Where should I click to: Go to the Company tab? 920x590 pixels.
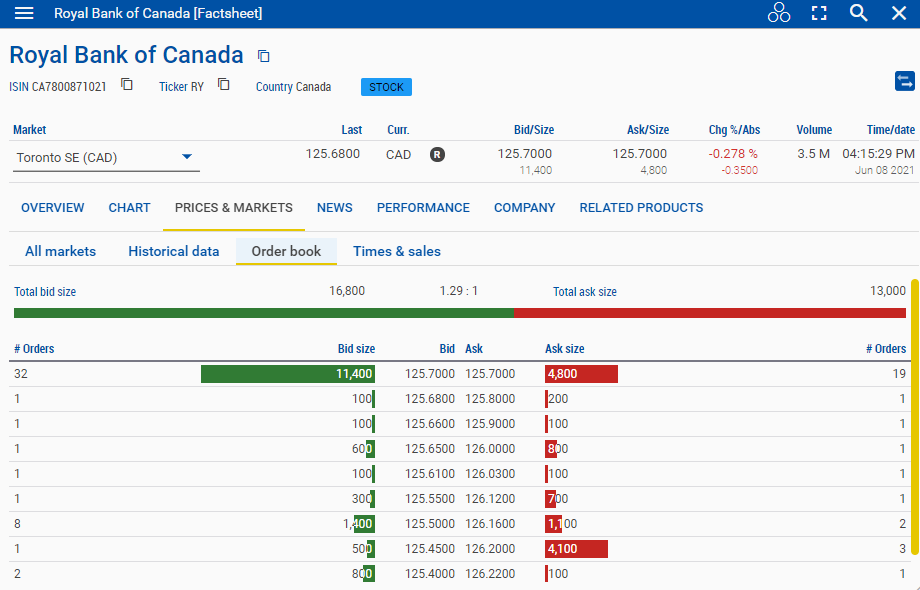pyautogui.click(x=525, y=208)
